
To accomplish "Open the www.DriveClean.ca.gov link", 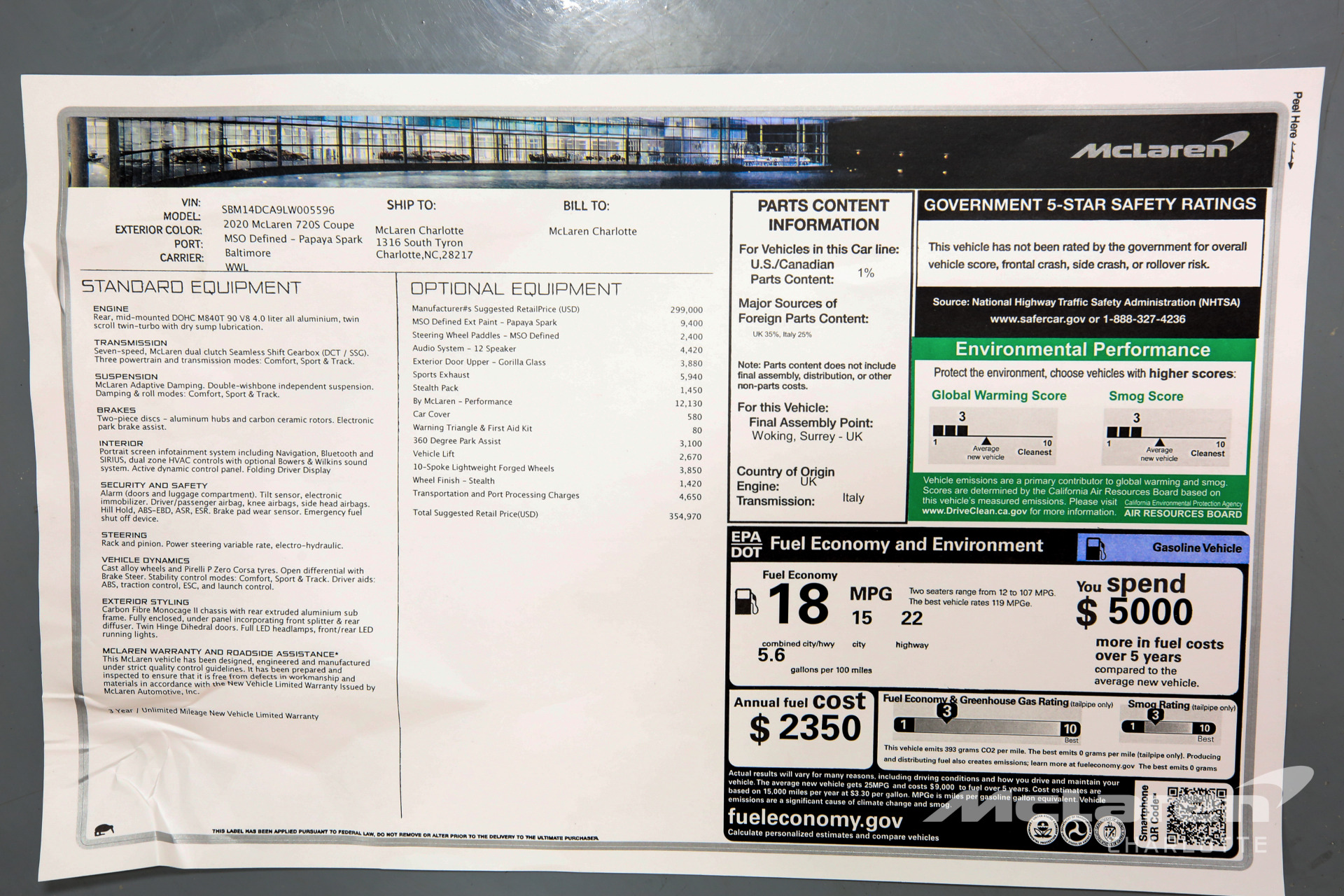I will pyautogui.click(x=974, y=512).
